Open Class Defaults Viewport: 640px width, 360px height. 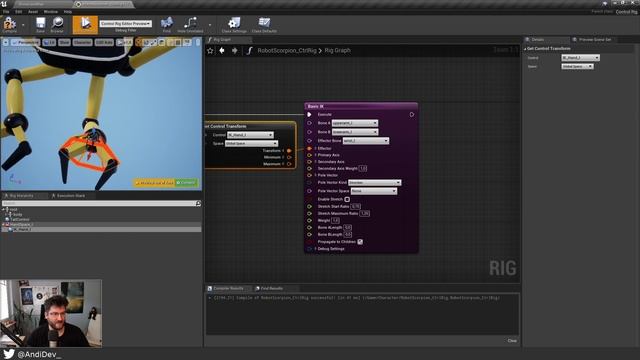pos(264,25)
